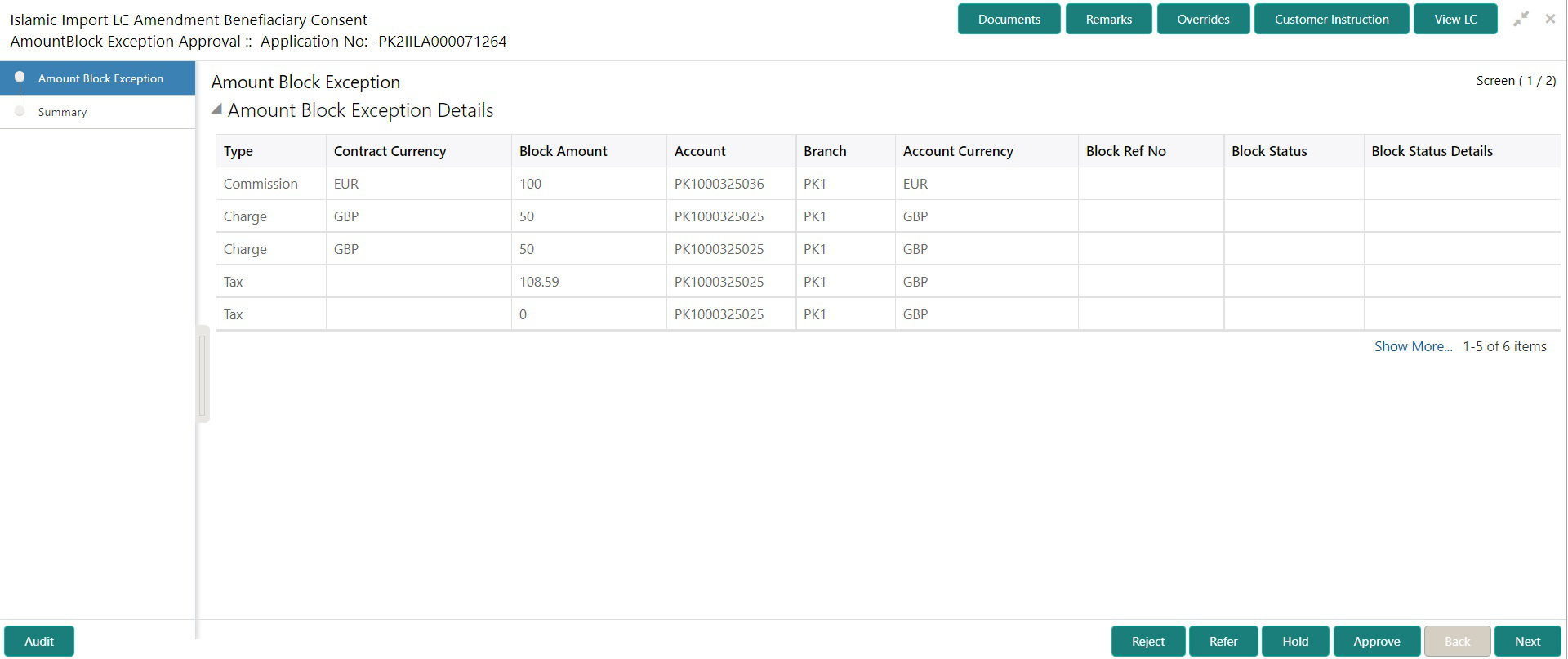Reject the application
The width and height of the screenshot is (1568, 659).
tap(1148, 642)
